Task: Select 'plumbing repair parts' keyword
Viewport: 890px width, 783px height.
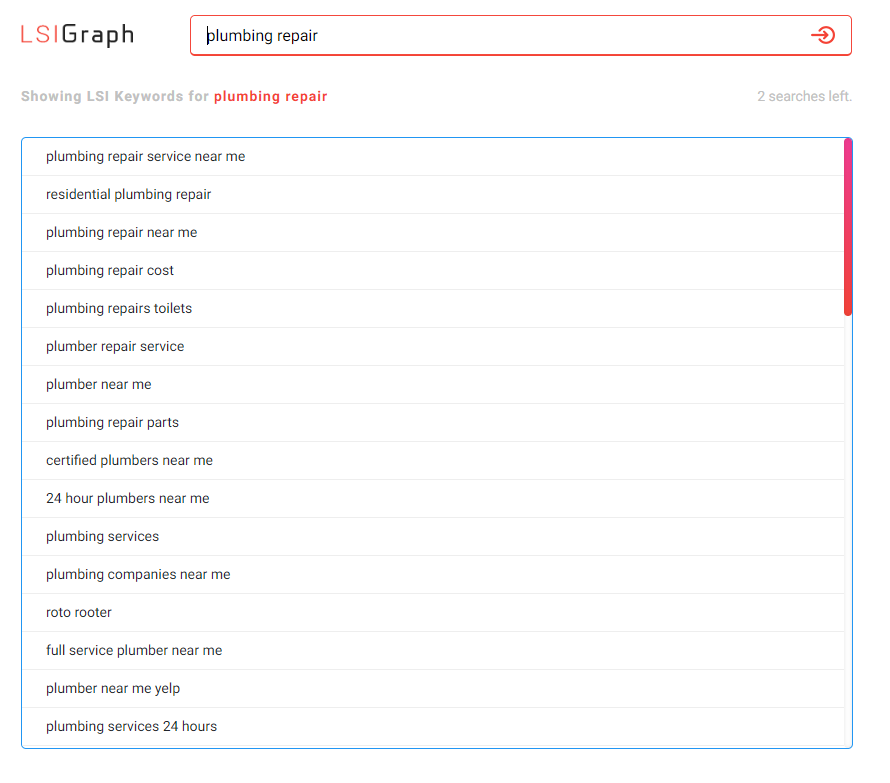Action: 112,422
